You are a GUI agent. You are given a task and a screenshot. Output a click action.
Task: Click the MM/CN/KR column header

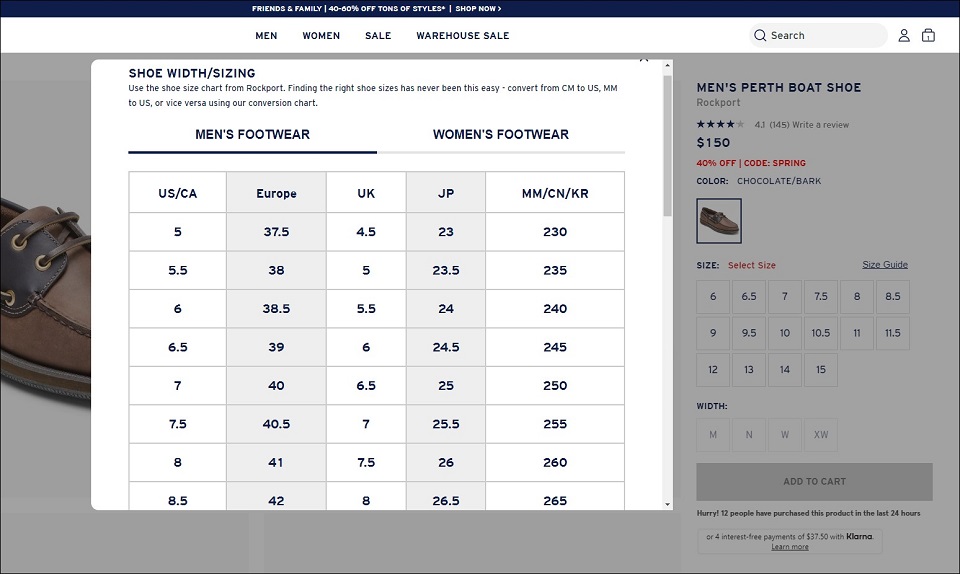[555, 193]
